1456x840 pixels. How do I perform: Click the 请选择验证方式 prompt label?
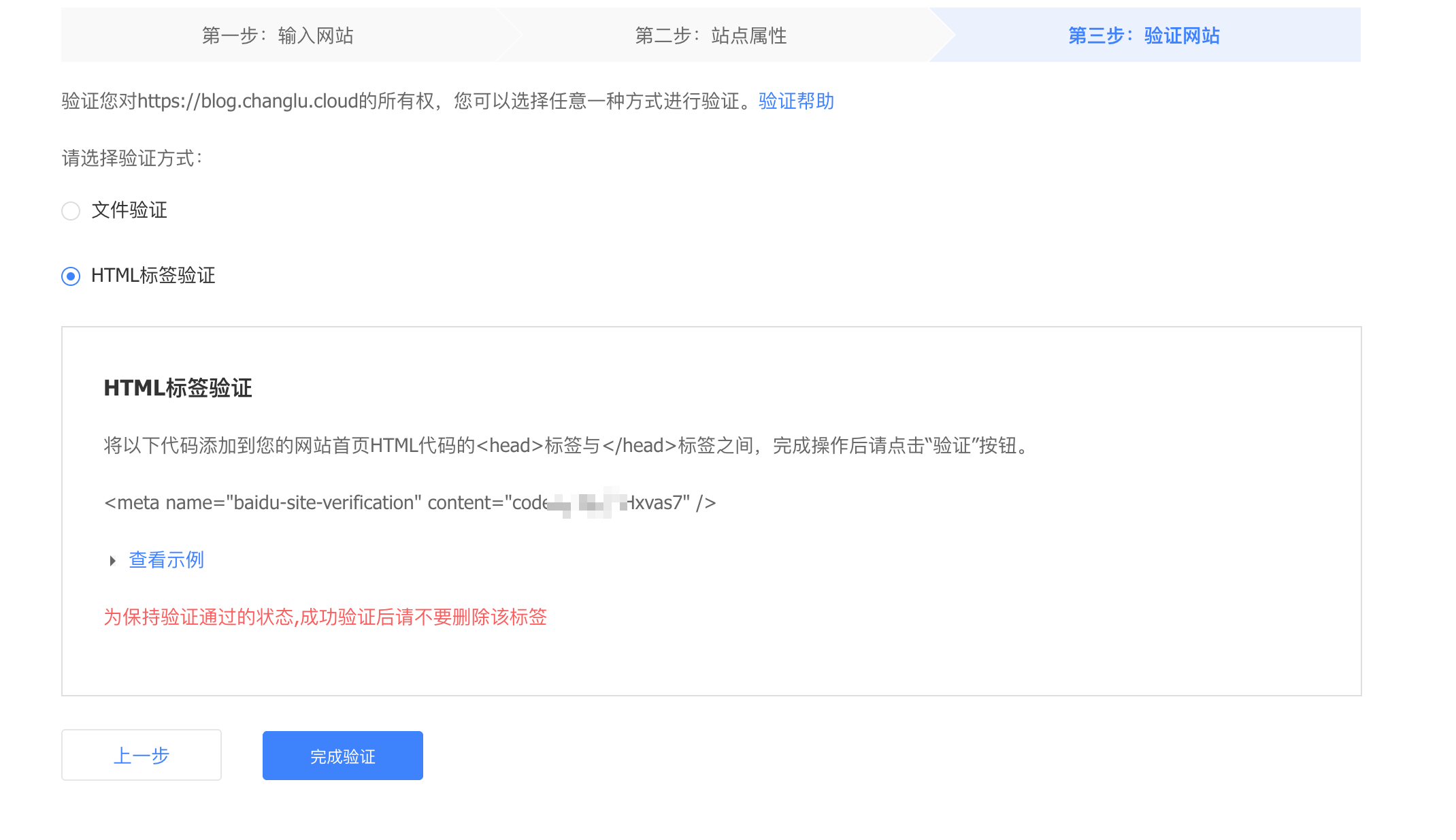pos(132,159)
